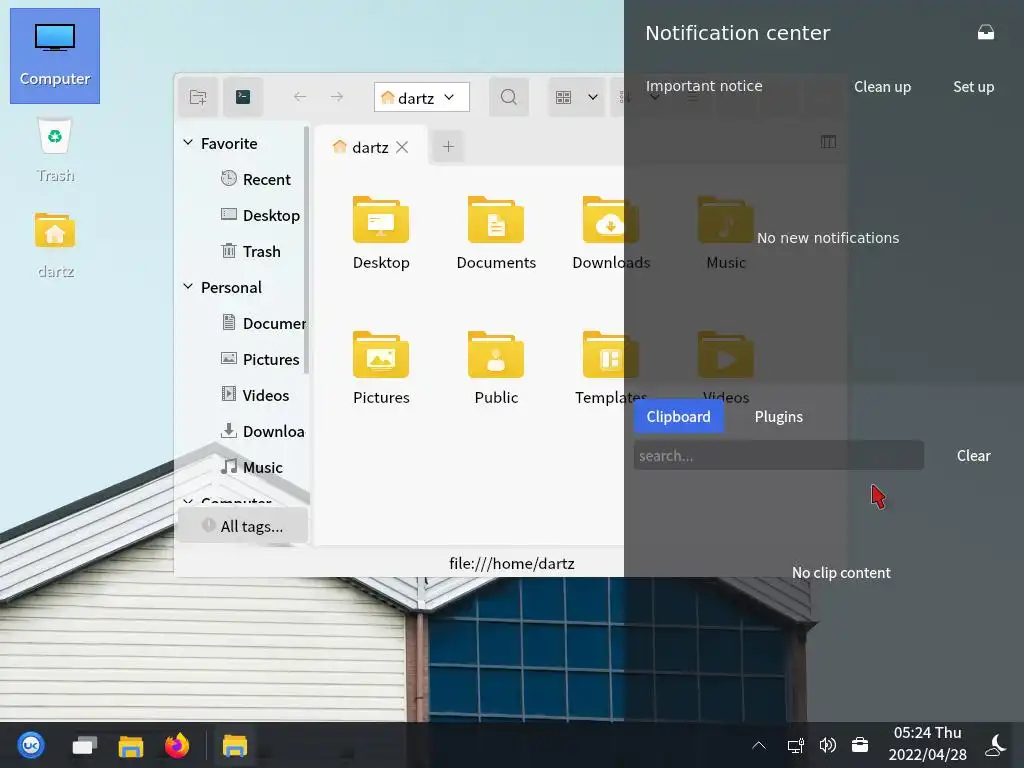
Task: Open the clock and calendar
Action: click(x=927, y=744)
